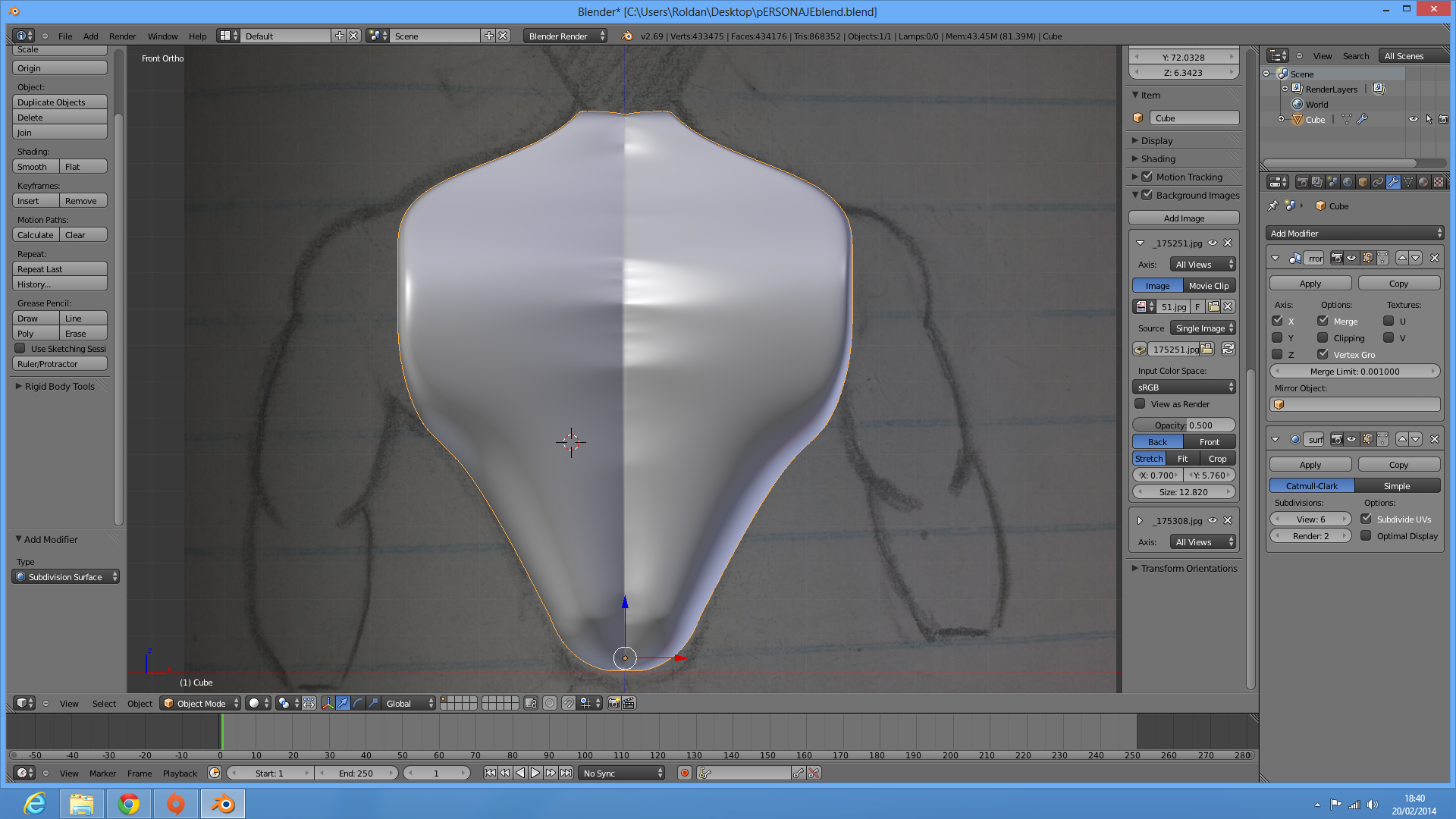1456x819 pixels.
Task: Click the OpenGL render image icon
Action: coord(614,703)
